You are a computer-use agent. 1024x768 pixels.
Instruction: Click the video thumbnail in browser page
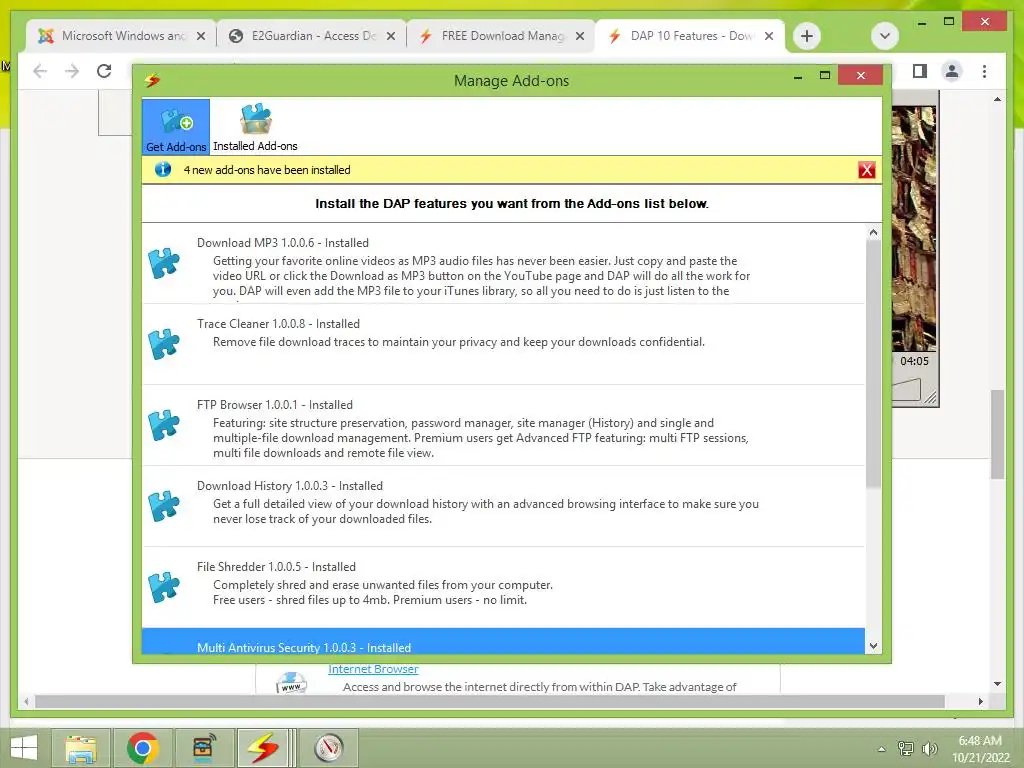914,229
